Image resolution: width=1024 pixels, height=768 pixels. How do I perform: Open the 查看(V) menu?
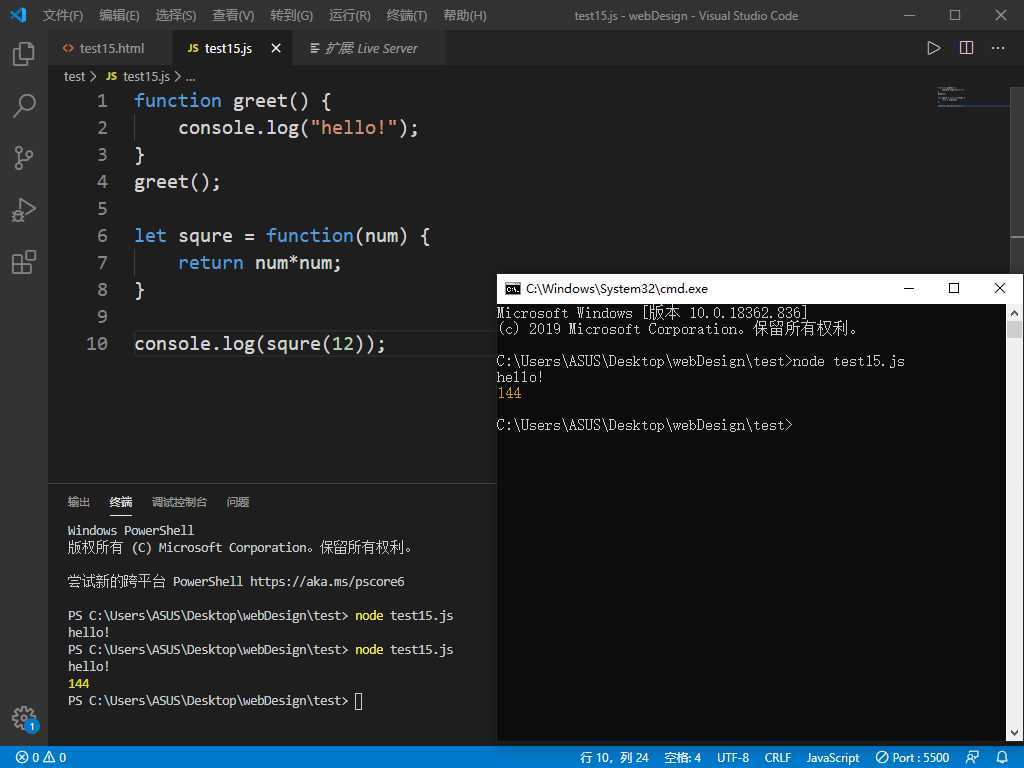[233, 15]
